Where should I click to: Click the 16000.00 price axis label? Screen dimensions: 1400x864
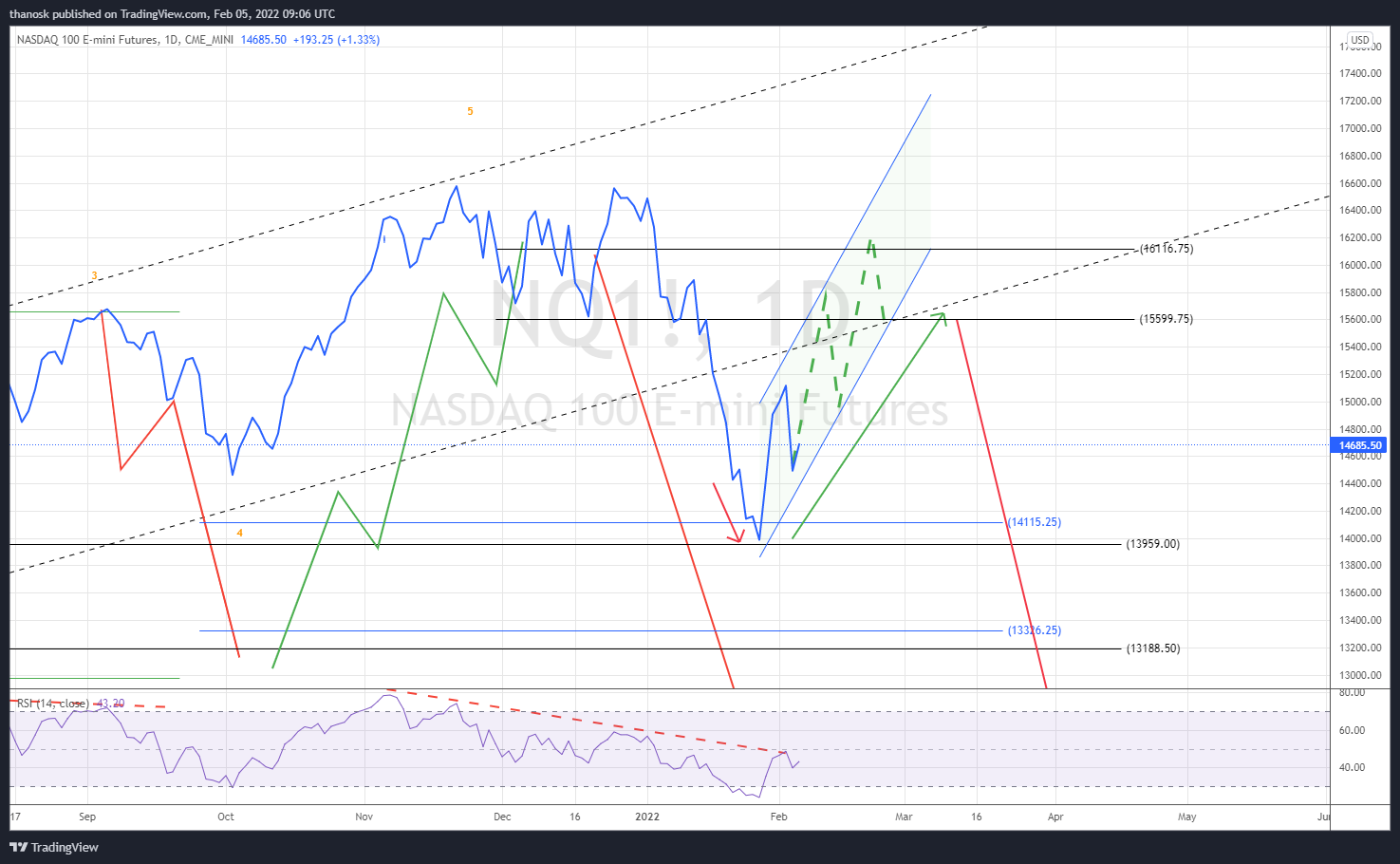tap(1360, 265)
